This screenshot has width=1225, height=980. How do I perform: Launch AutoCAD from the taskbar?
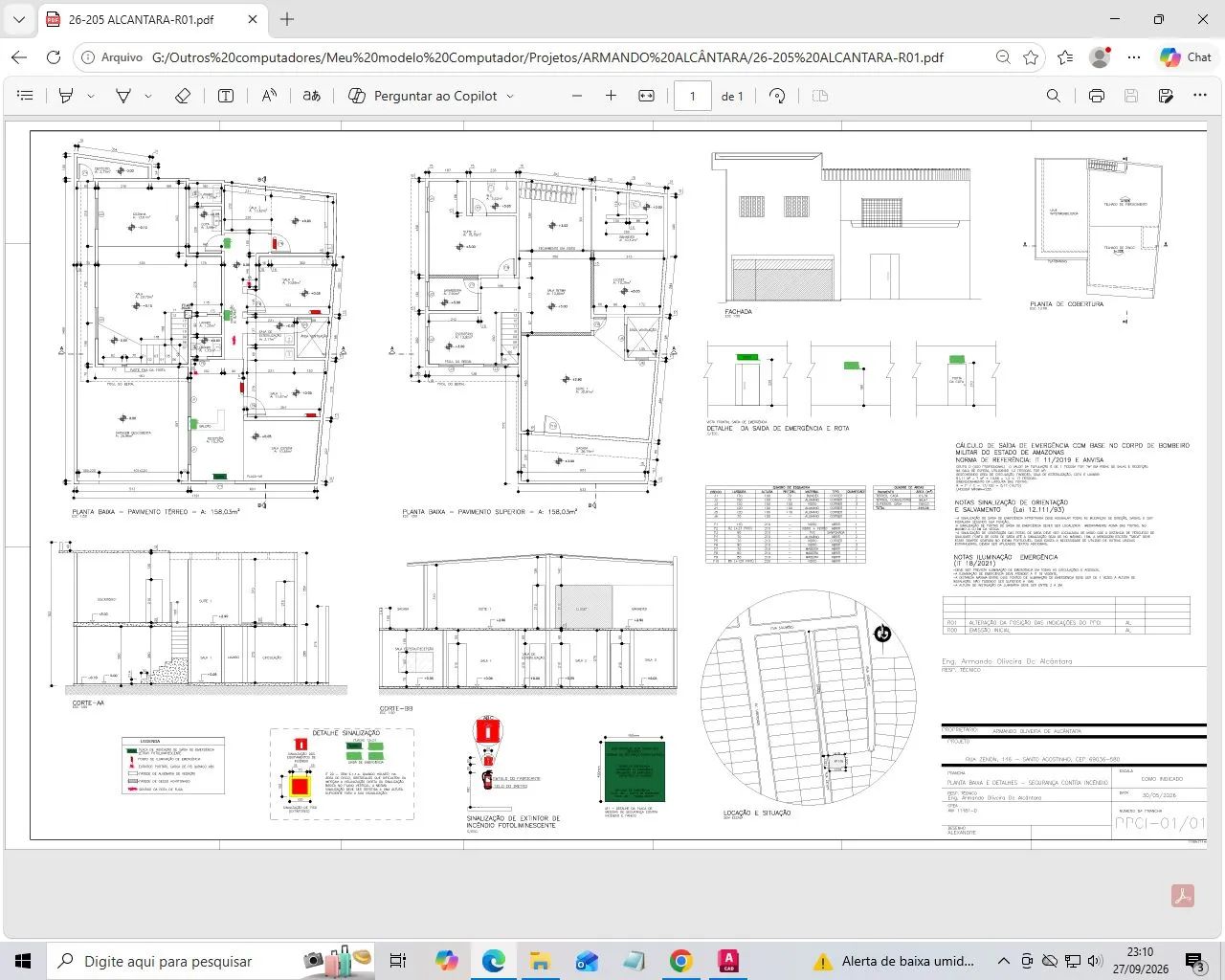point(728,961)
